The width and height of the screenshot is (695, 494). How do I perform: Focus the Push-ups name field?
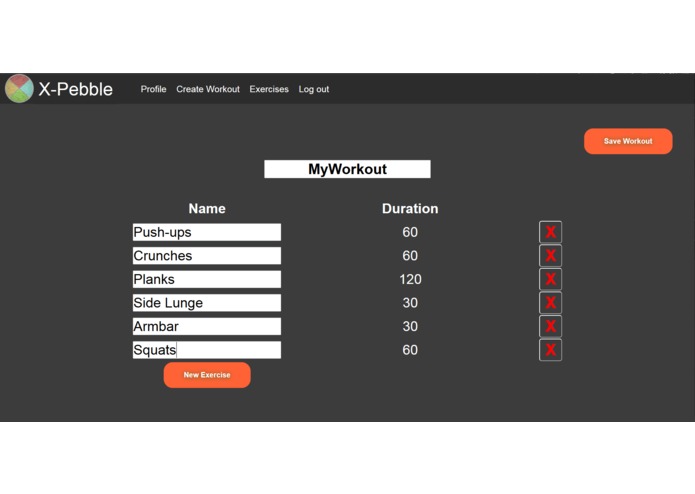[207, 232]
